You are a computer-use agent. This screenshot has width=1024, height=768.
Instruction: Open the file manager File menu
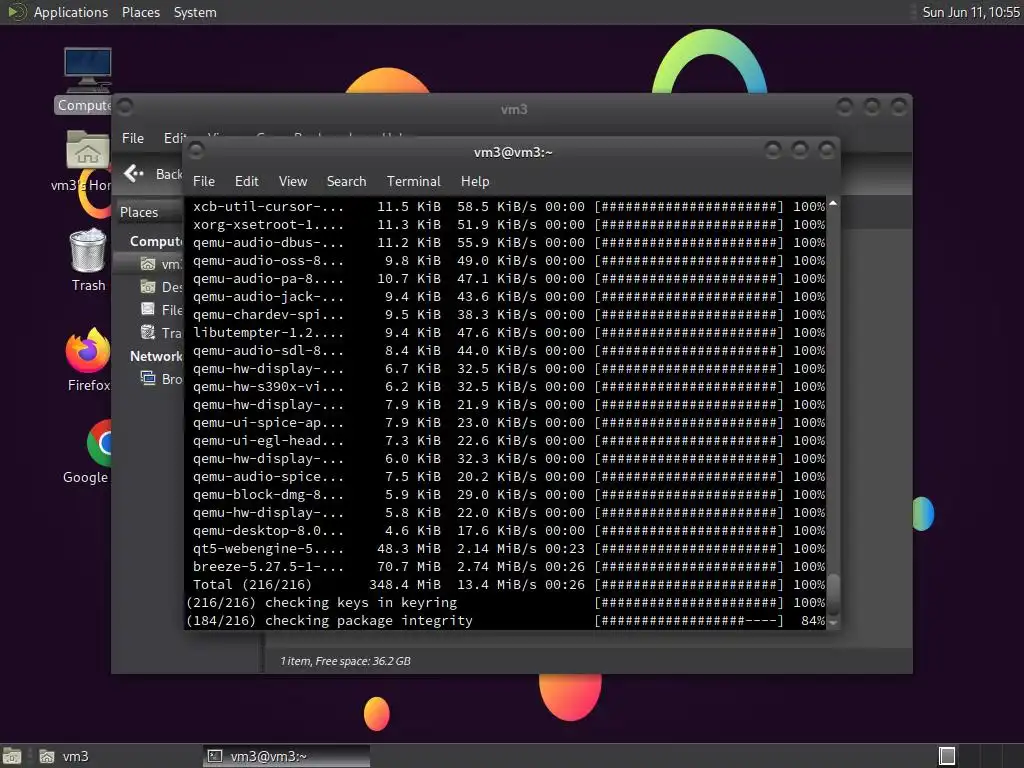pyautogui.click(x=133, y=138)
